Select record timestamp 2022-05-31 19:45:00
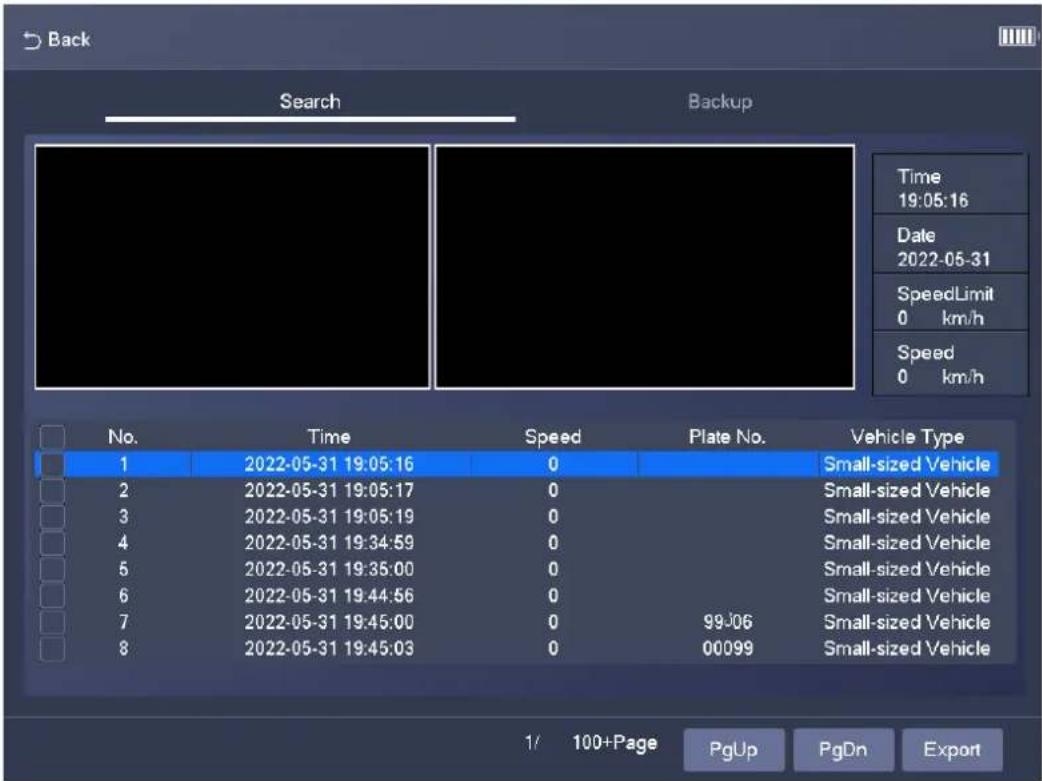Image resolution: width=1042 pixels, height=781 pixels. click(329, 622)
